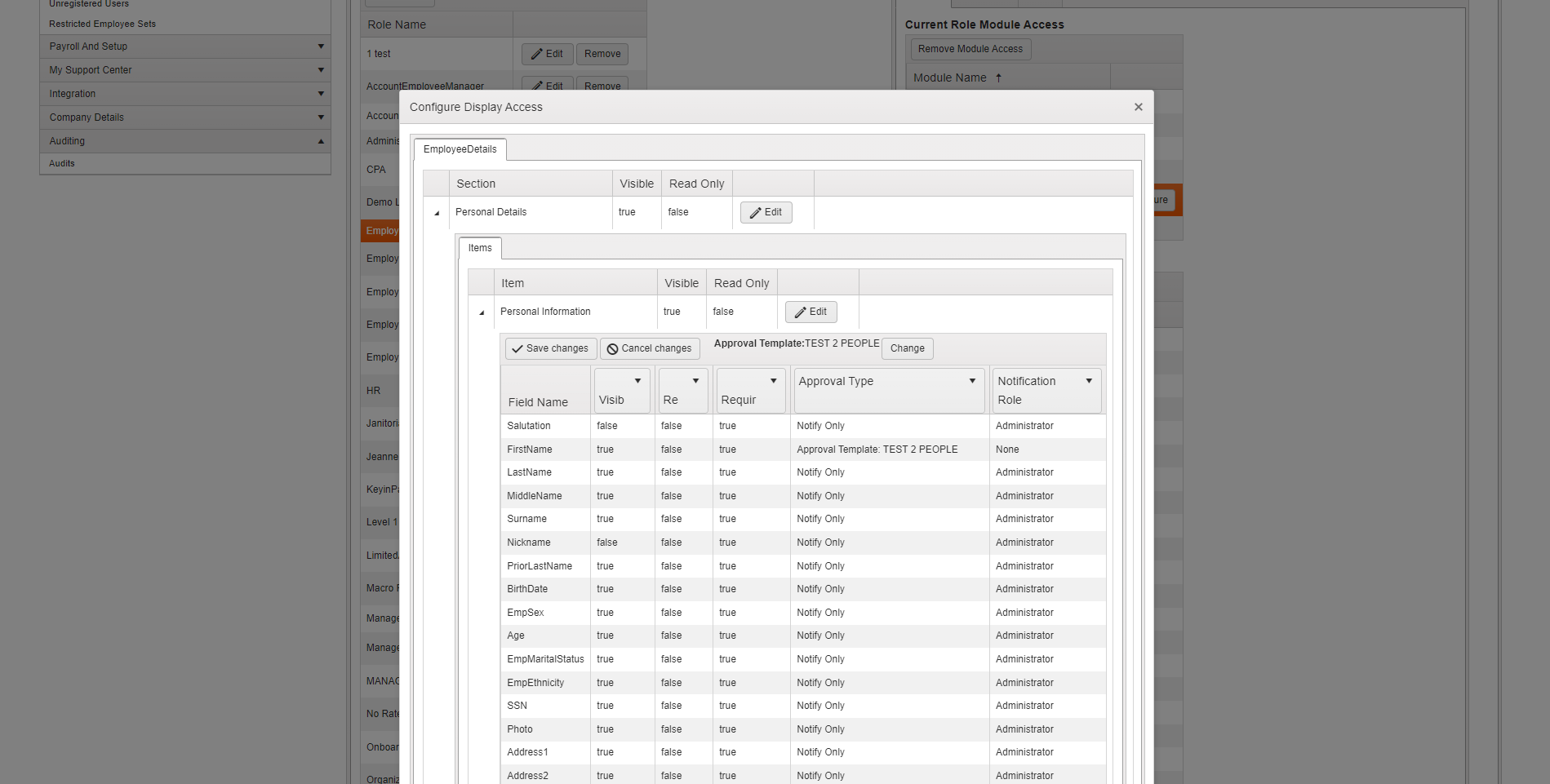Select the EmpMaritalStatus field row
The image size is (1550, 784).
coord(803,659)
